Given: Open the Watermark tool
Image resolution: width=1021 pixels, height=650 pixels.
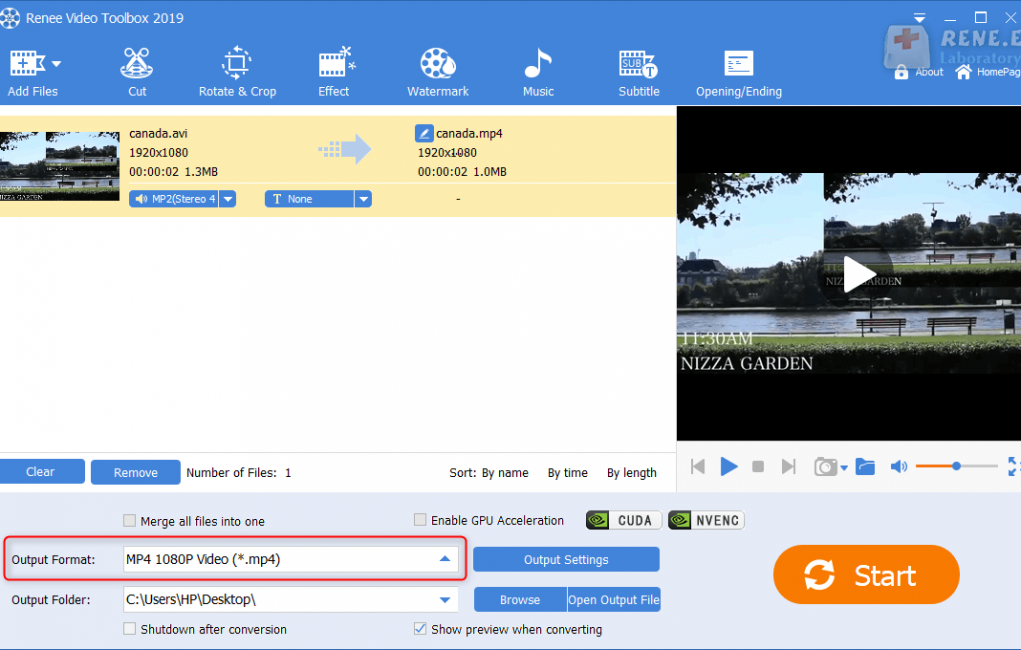Looking at the screenshot, I should tap(438, 72).
